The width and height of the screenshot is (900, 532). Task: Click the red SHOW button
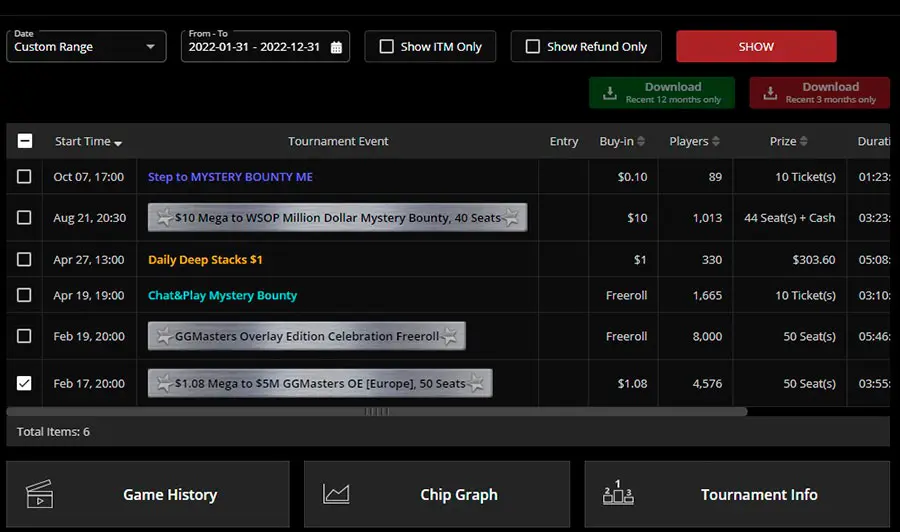click(x=756, y=46)
